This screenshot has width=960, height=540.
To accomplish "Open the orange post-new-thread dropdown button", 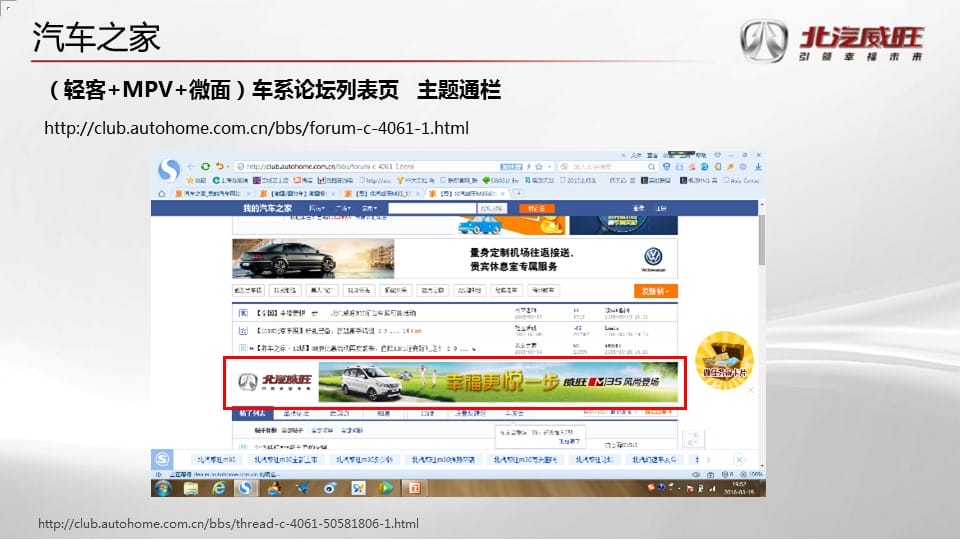I will [655, 291].
